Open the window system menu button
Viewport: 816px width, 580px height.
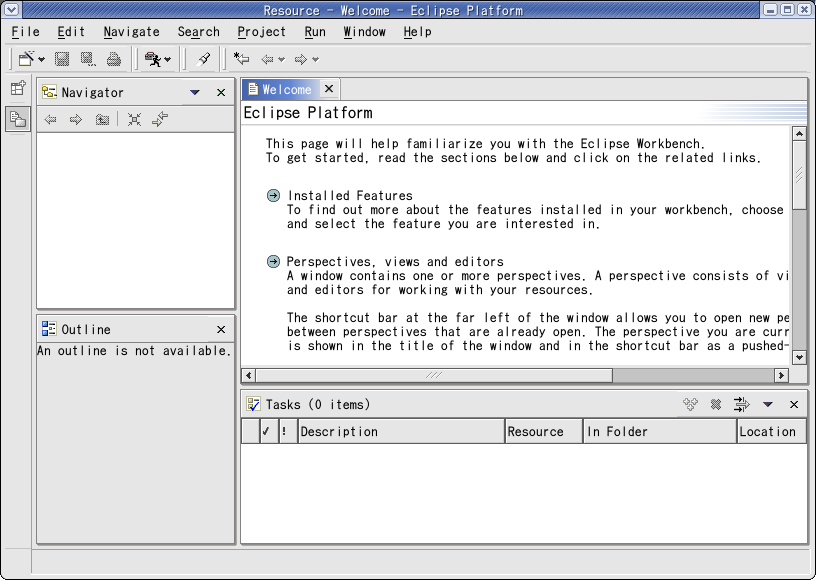pyautogui.click(x=11, y=9)
